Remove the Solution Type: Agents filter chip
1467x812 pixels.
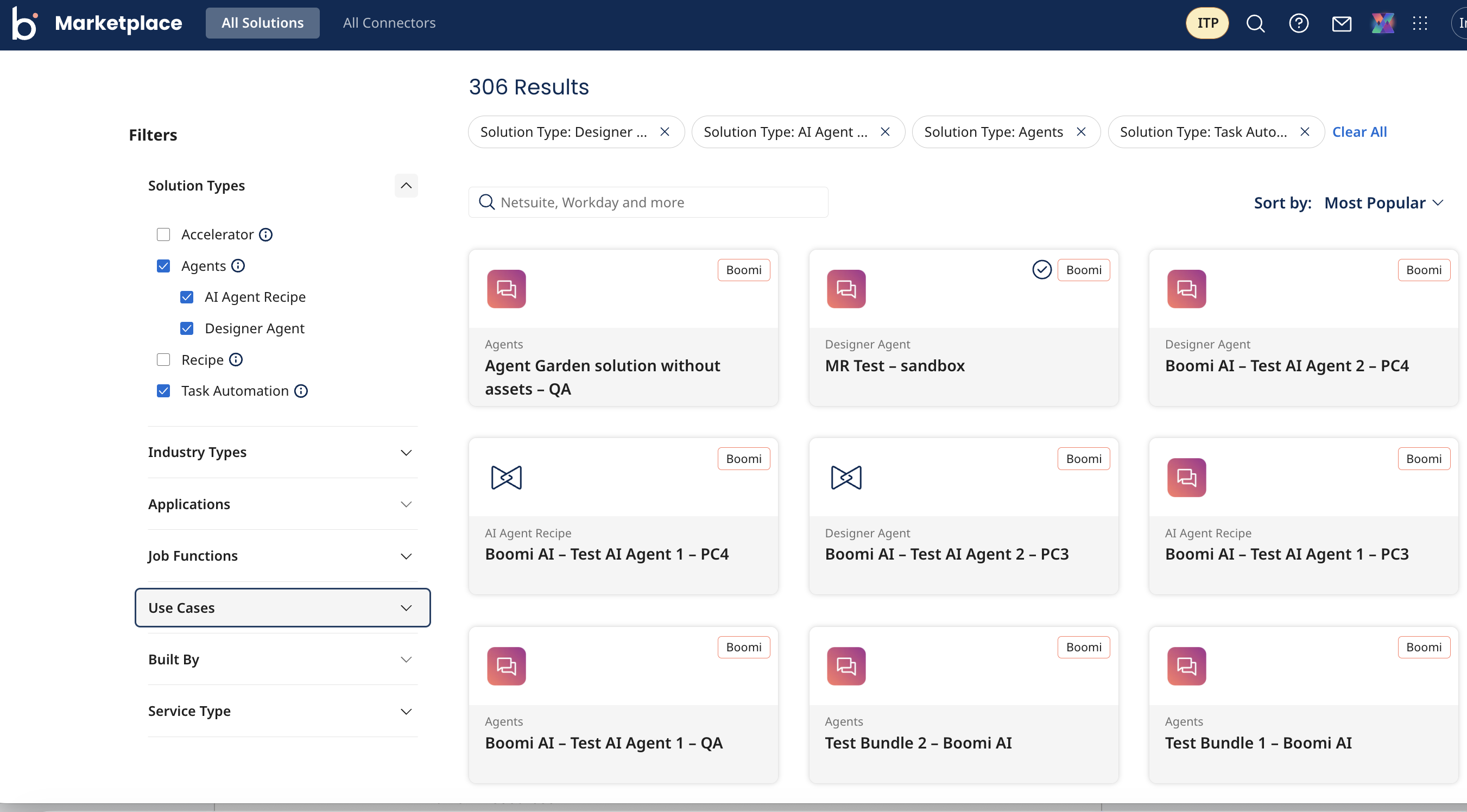(1081, 132)
